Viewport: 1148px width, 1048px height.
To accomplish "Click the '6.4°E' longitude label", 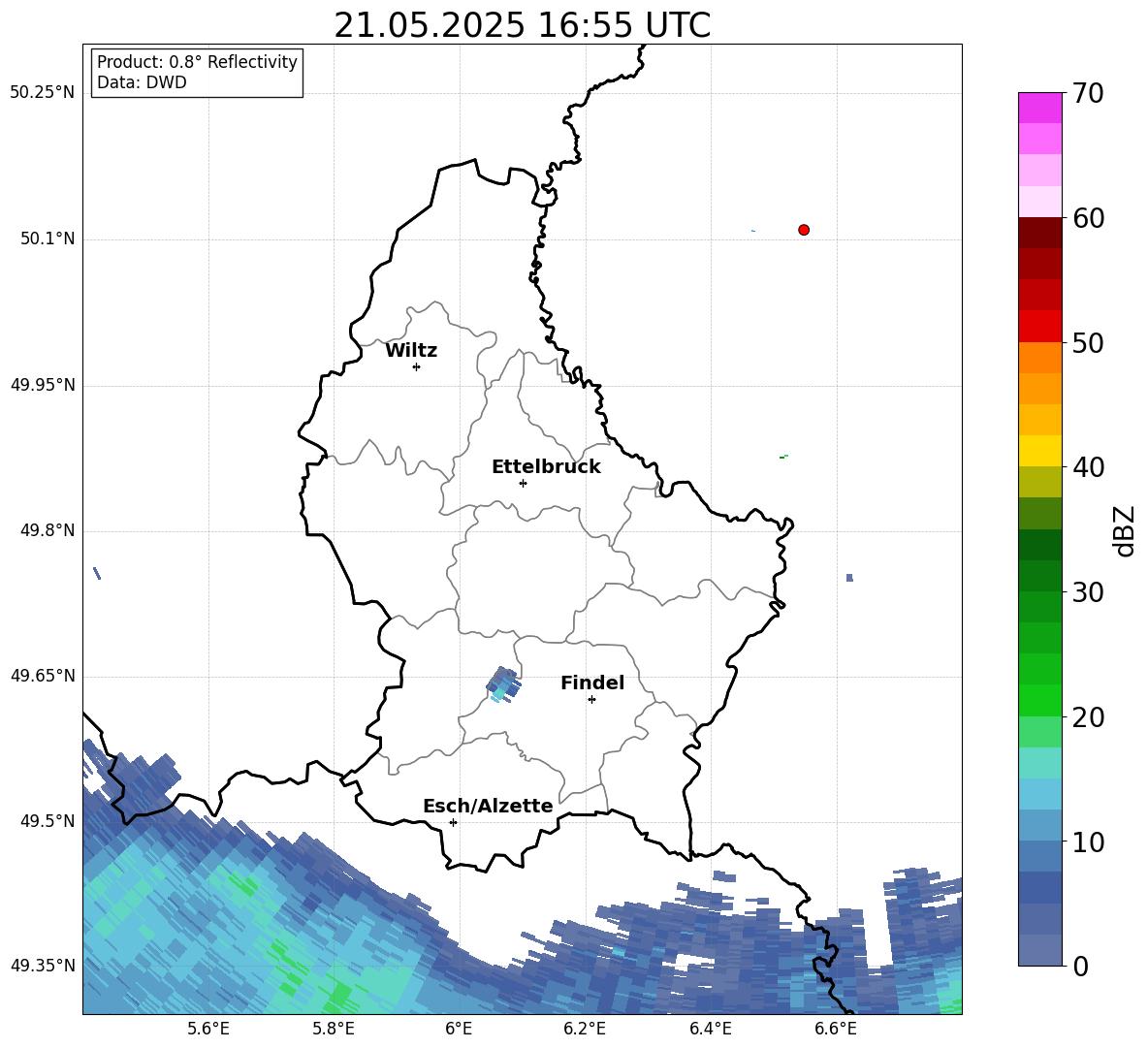I will click(710, 1029).
